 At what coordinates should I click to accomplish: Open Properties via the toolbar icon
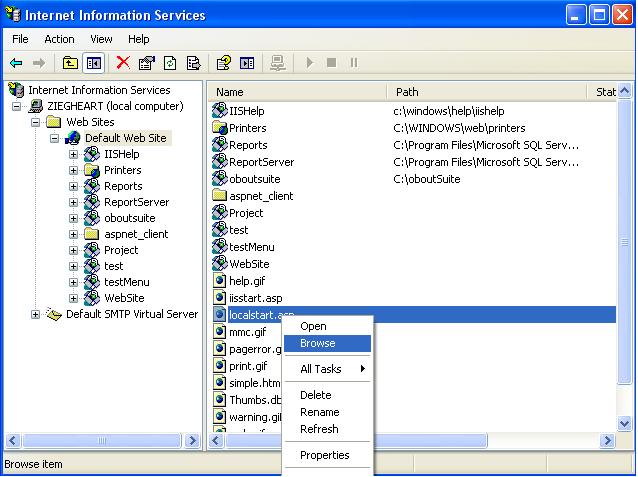pyautogui.click(x=147, y=63)
